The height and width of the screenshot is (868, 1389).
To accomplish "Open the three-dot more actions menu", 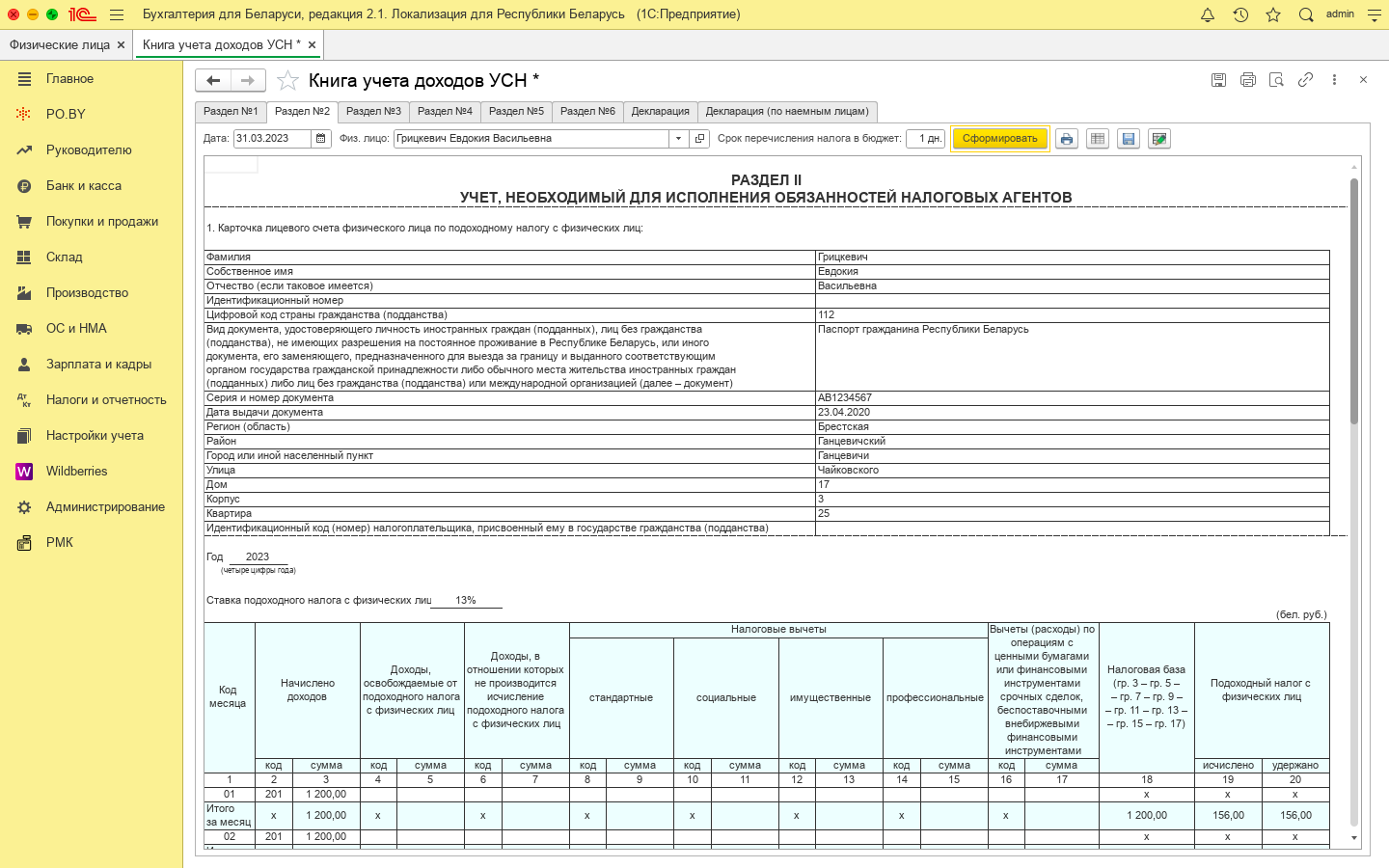I will [1334, 80].
